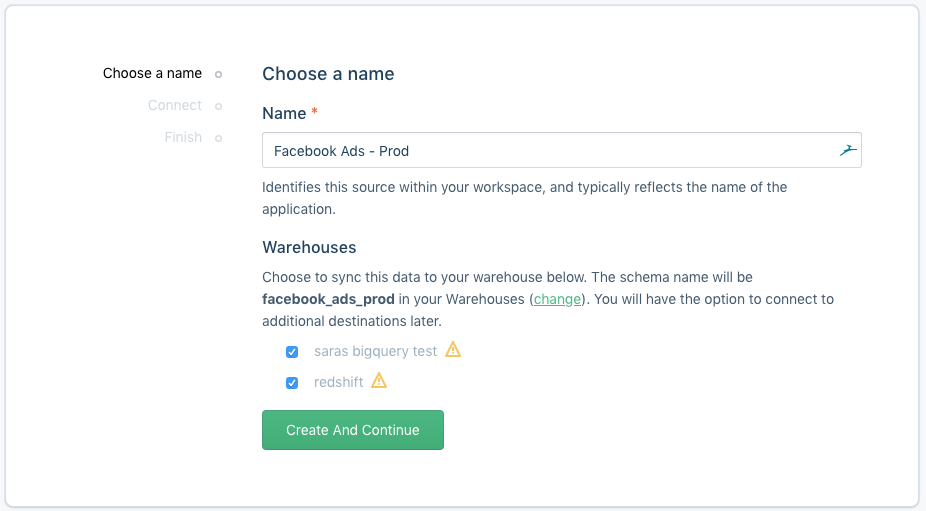Click the autofill icon inside the Name field
Screen dimensions: 926x511
tap(847, 150)
